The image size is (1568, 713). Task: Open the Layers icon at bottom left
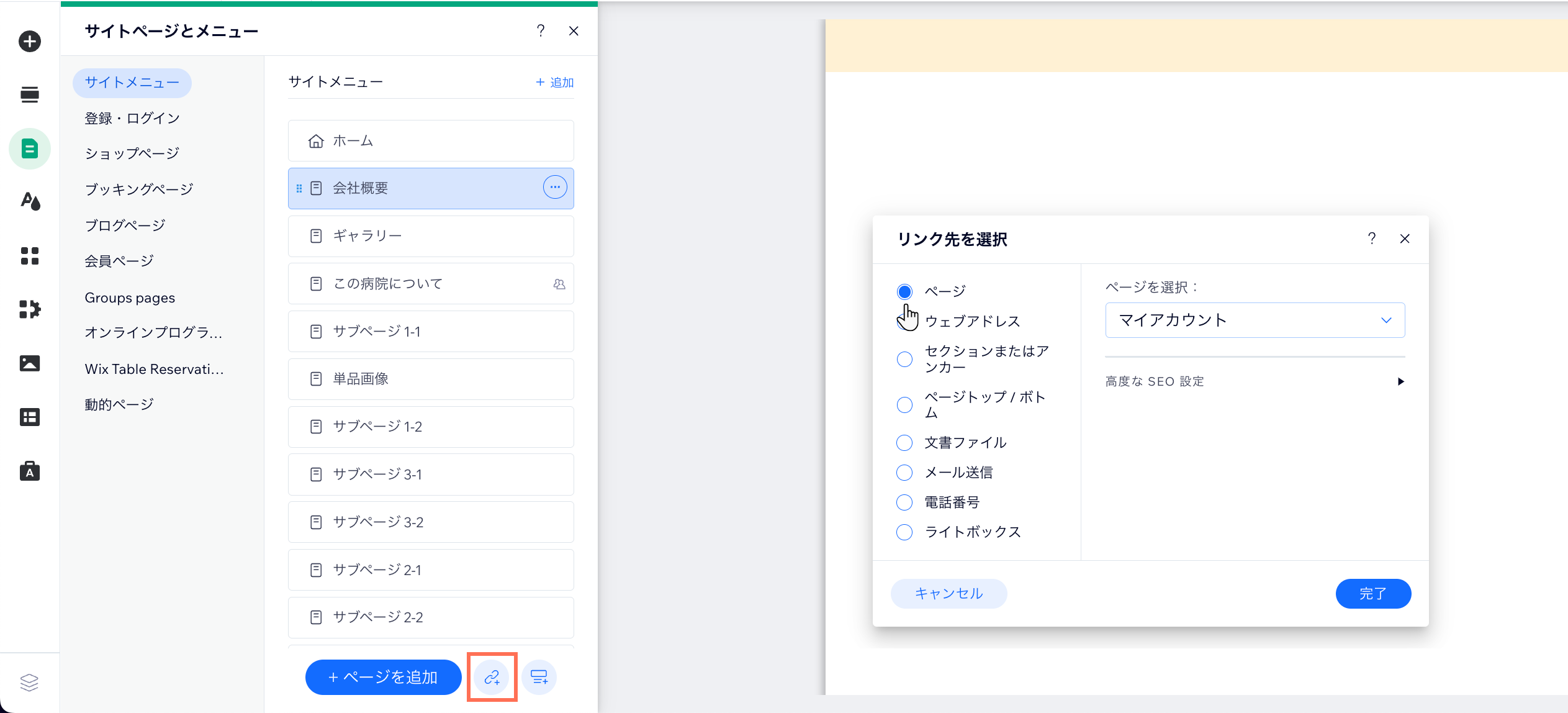(x=29, y=683)
